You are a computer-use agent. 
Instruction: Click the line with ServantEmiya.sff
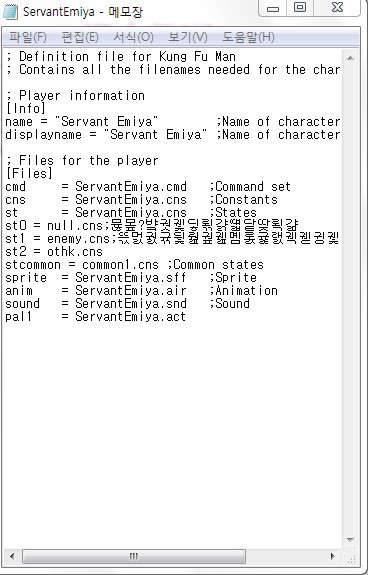tap(131, 277)
